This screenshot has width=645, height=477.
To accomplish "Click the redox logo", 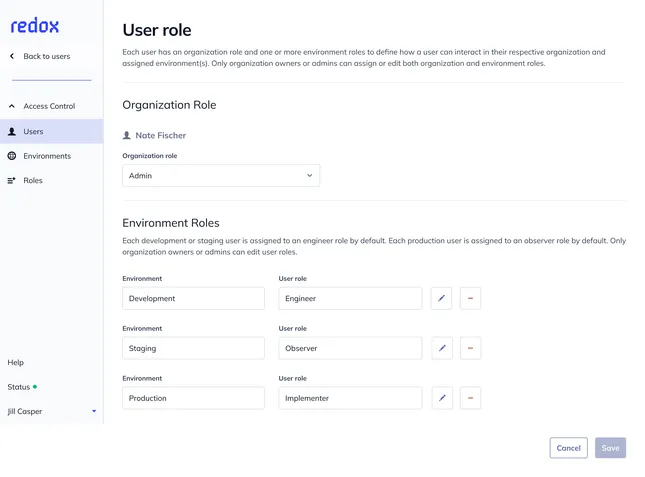I will pos(35,25).
